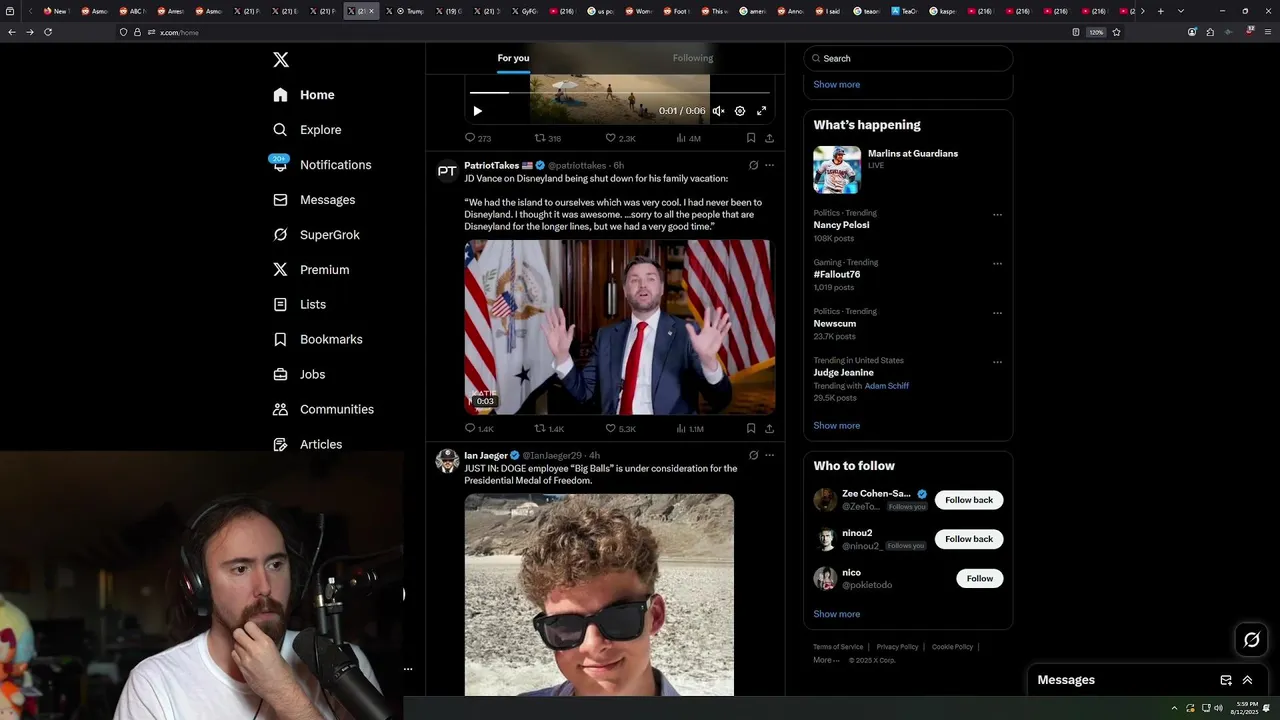Open the top video's settings gear
The width and height of the screenshot is (1280, 720).
click(x=740, y=111)
